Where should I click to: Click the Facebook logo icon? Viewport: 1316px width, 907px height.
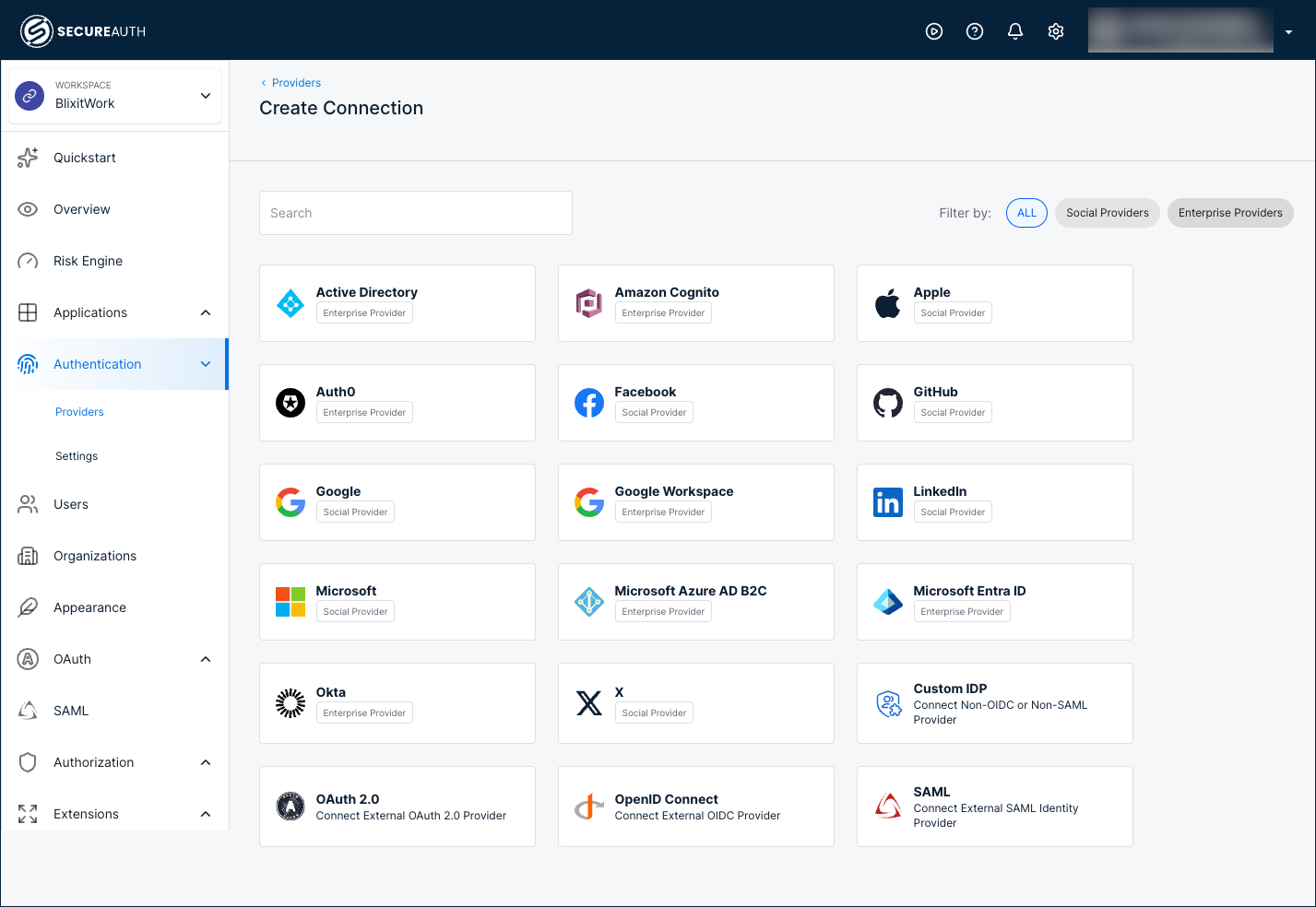point(589,403)
